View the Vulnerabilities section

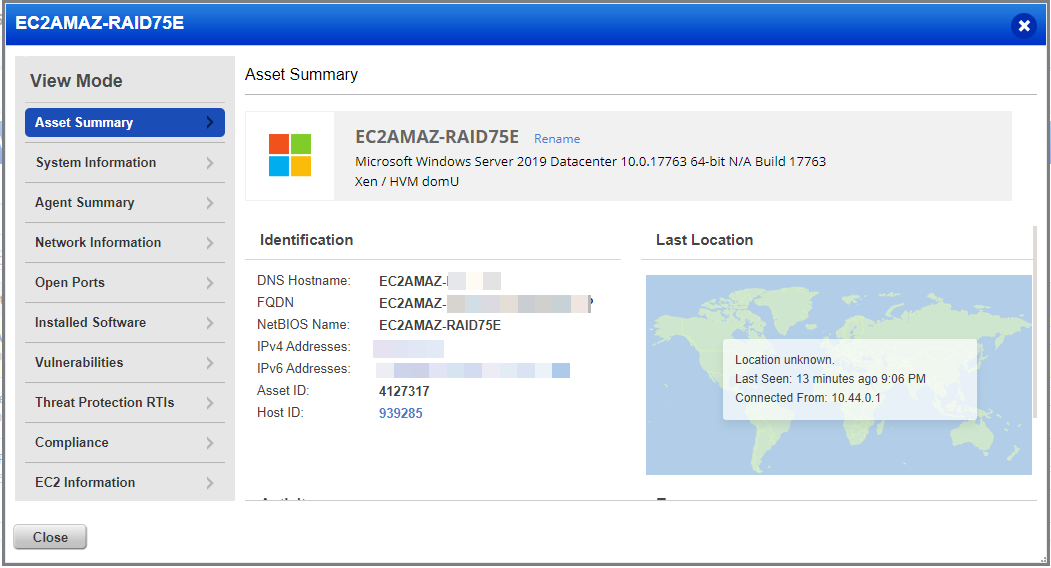pos(125,363)
